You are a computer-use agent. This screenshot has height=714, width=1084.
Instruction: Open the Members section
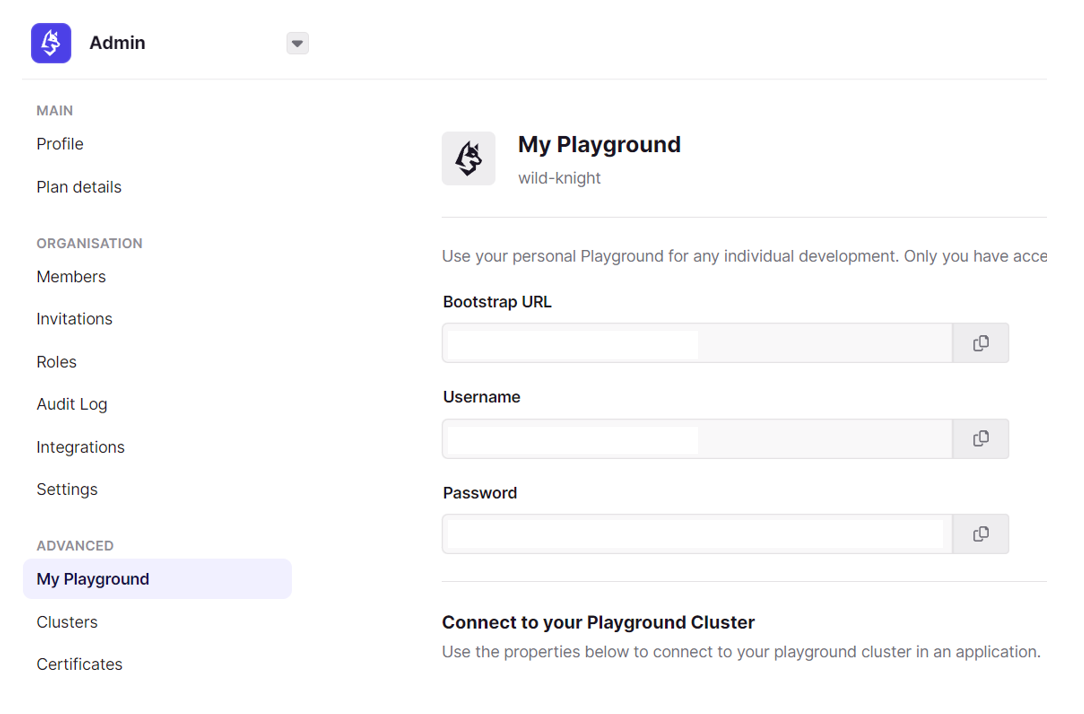[x=71, y=277]
